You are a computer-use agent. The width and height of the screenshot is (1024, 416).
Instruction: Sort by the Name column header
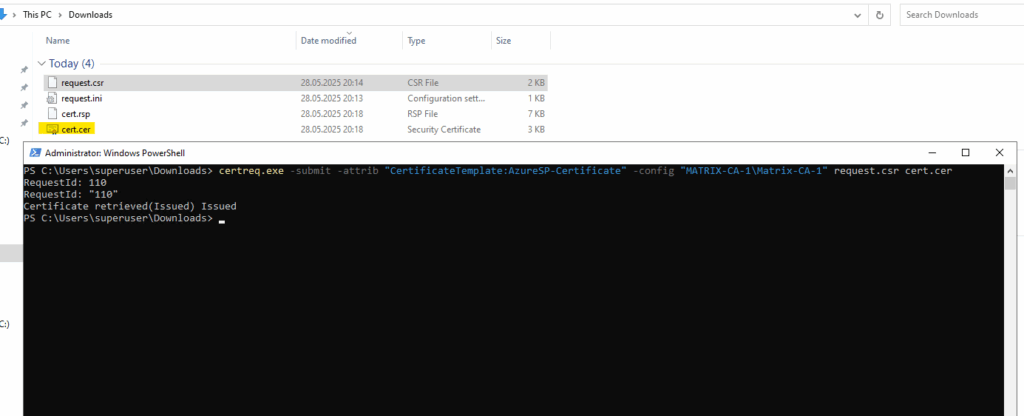coord(58,40)
